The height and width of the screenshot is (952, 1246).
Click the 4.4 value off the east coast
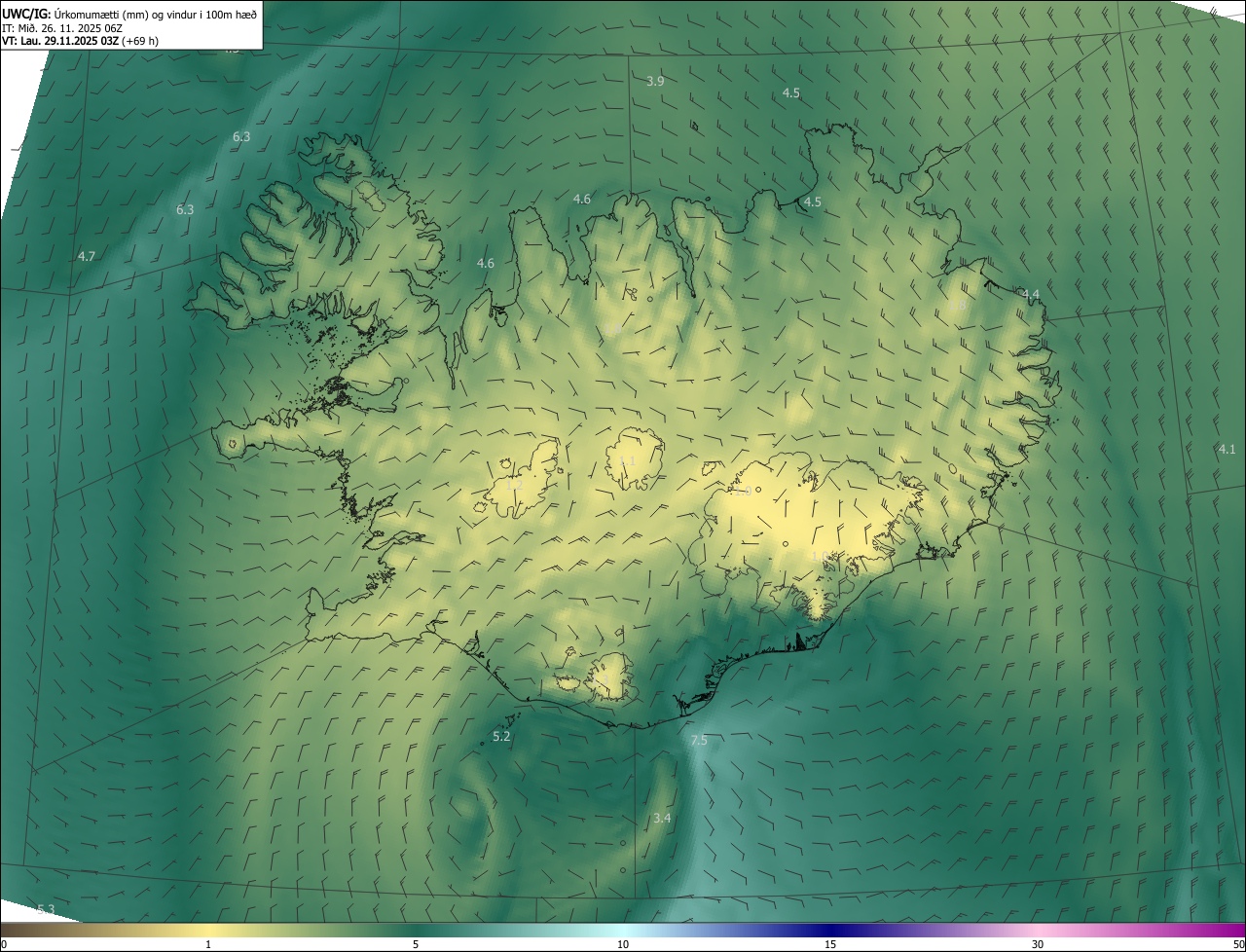click(x=1031, y=294)
